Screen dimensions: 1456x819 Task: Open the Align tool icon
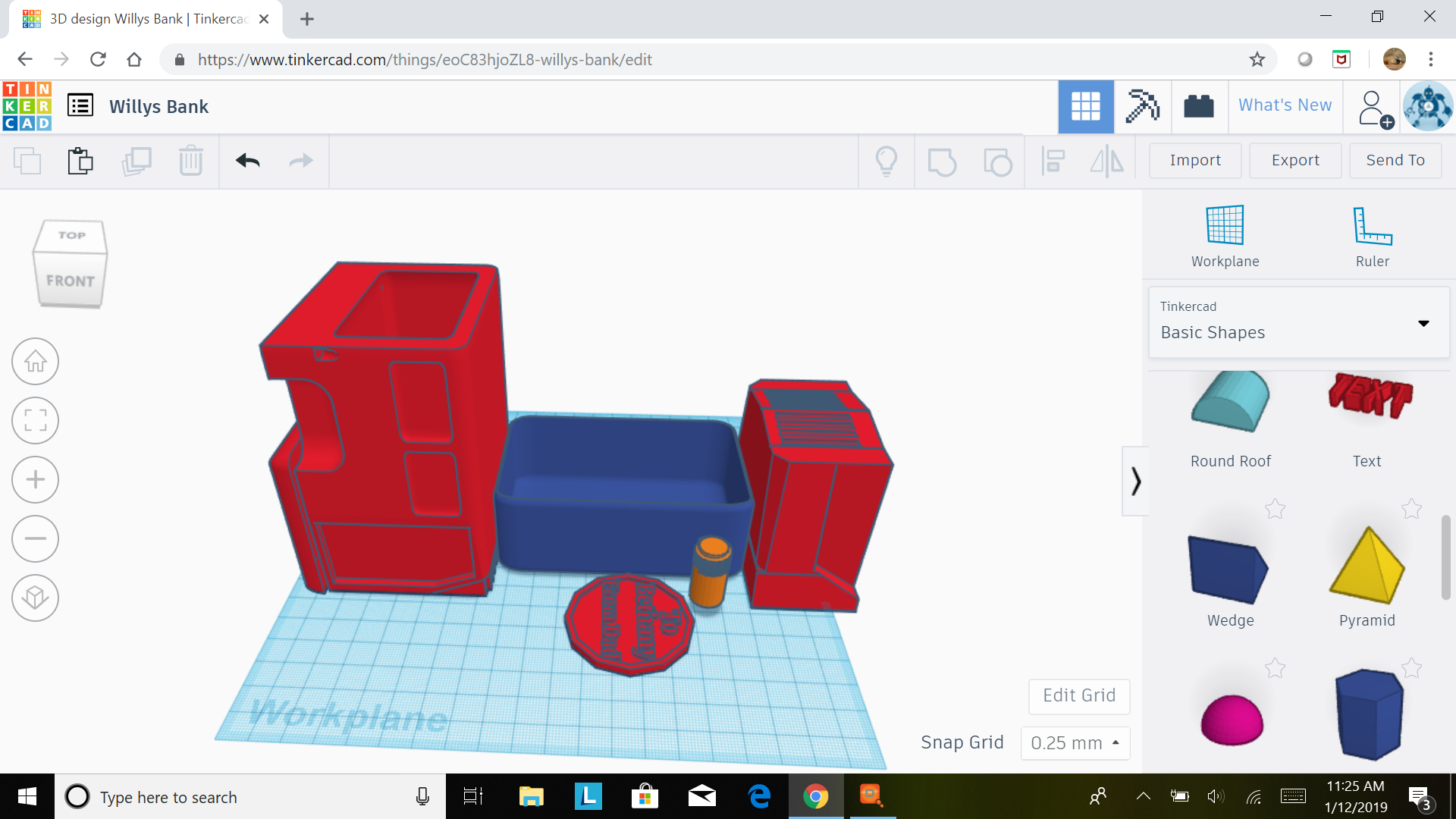click(1053, 161)
